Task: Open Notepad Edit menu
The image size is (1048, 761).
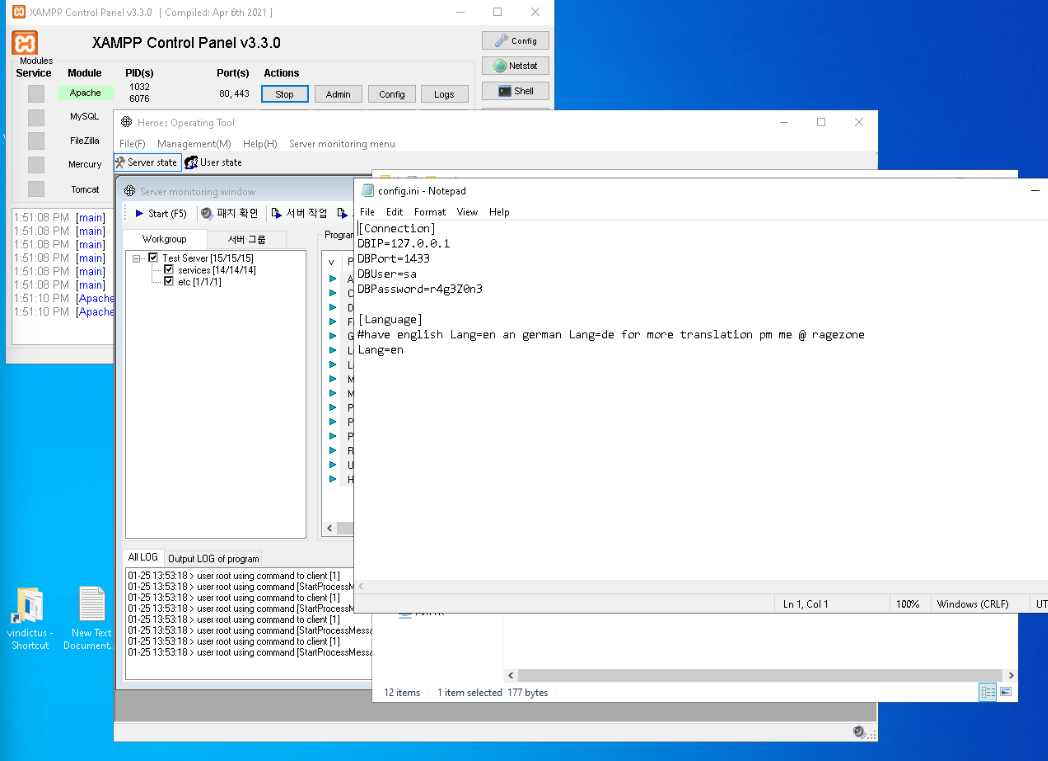Action: click(x=394, y=212)
